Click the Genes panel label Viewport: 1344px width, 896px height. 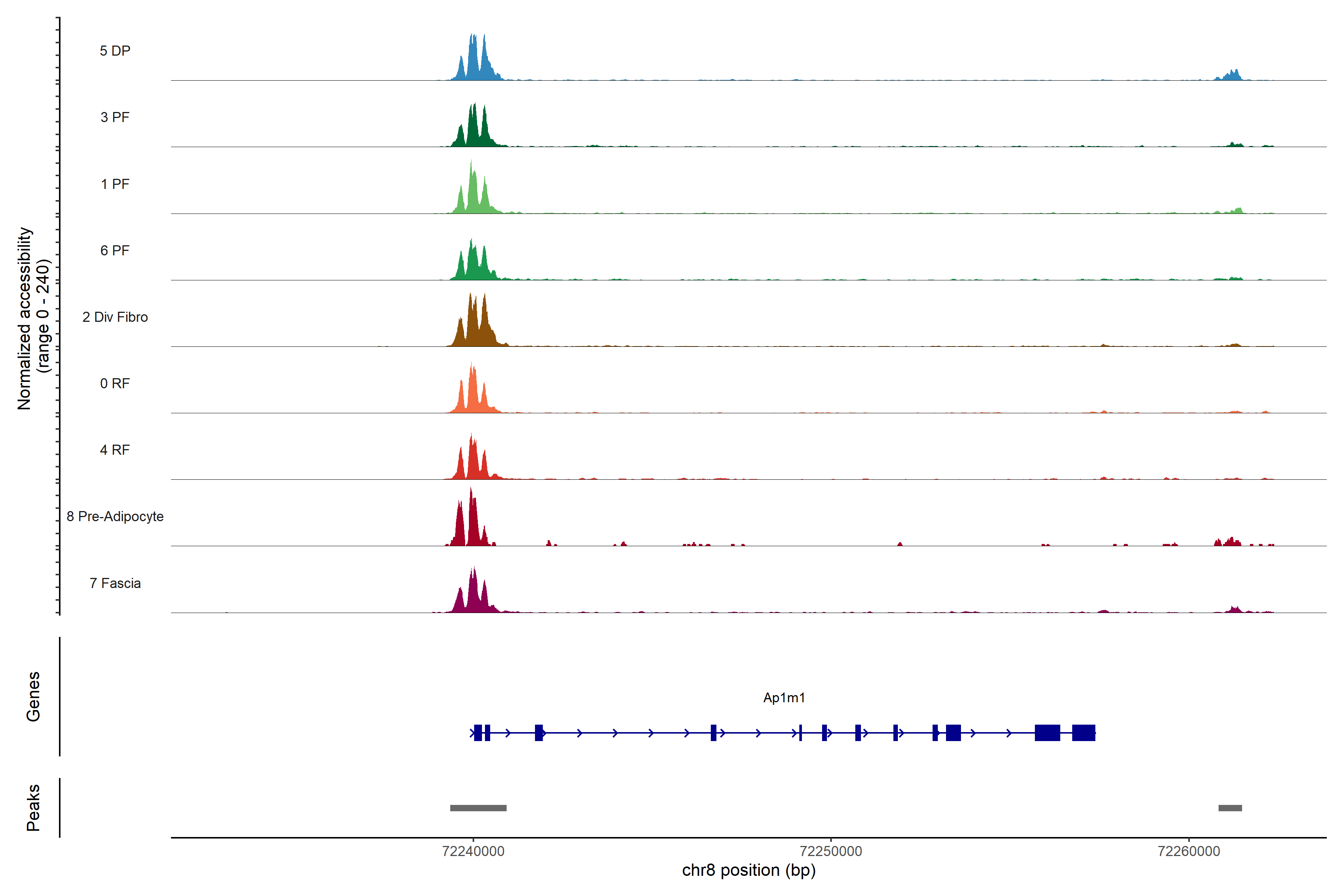point(33,697)
